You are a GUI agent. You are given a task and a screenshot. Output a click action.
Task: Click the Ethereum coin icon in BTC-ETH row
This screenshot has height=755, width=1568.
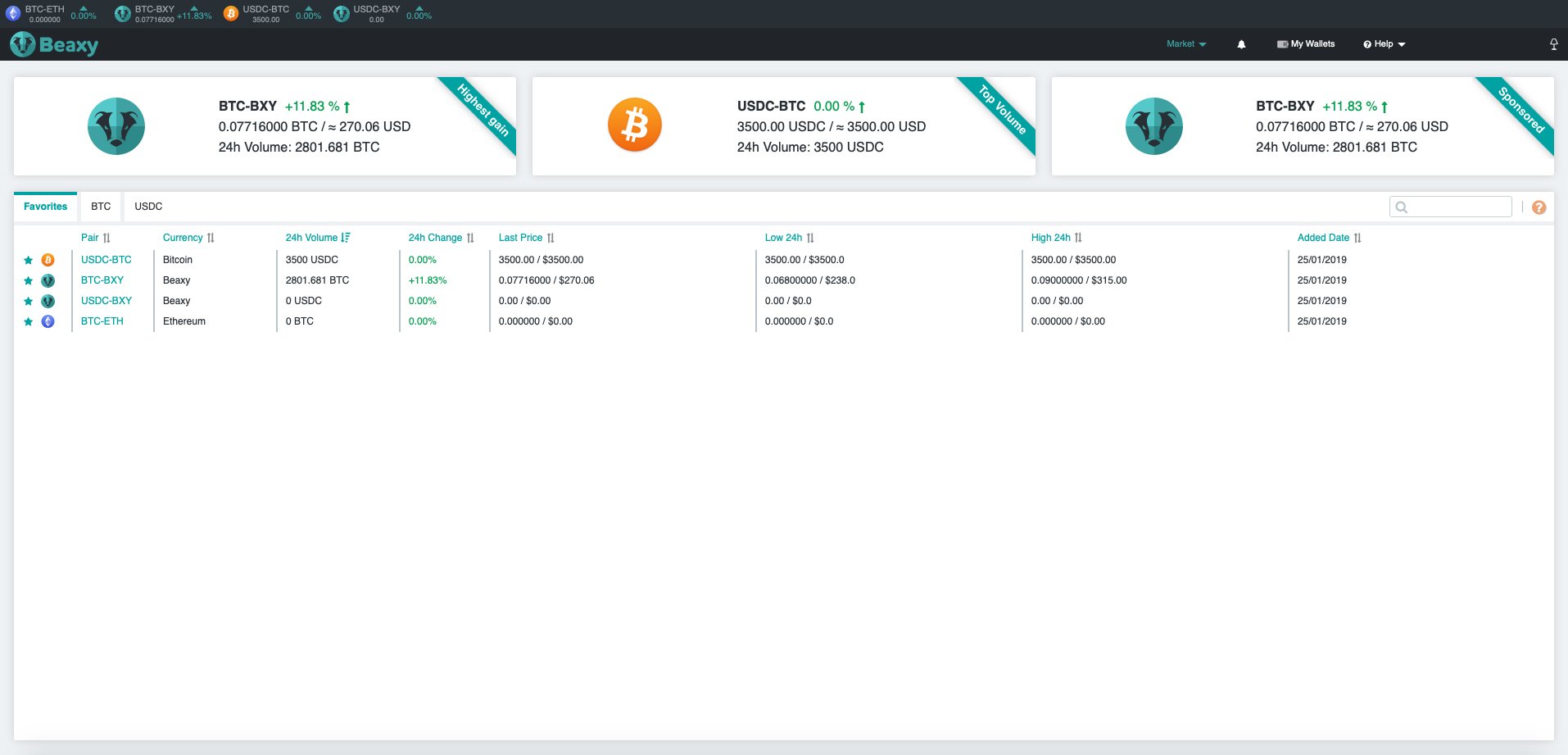pyautogui.click(x=48, y=321)
